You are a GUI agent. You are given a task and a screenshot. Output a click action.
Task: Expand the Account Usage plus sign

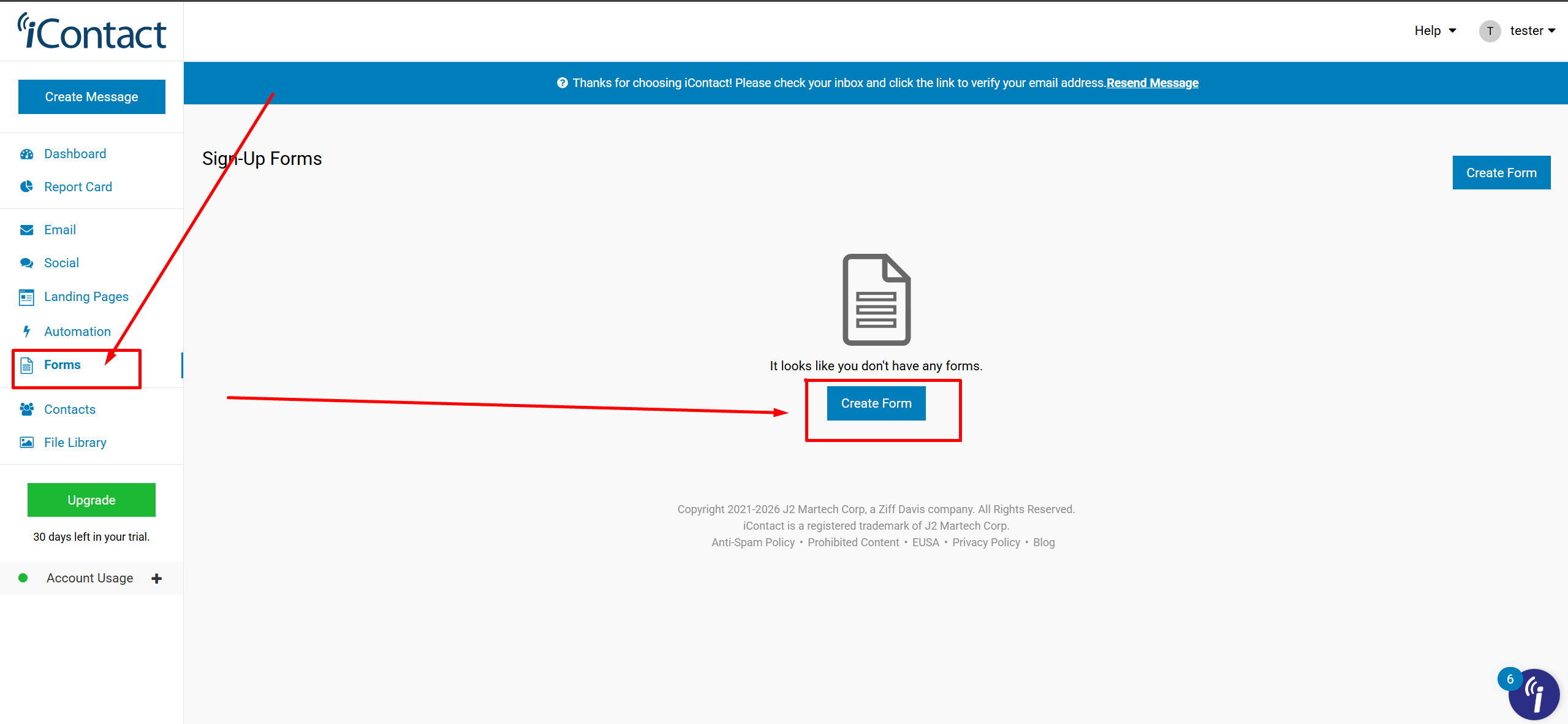click(157, 578)
